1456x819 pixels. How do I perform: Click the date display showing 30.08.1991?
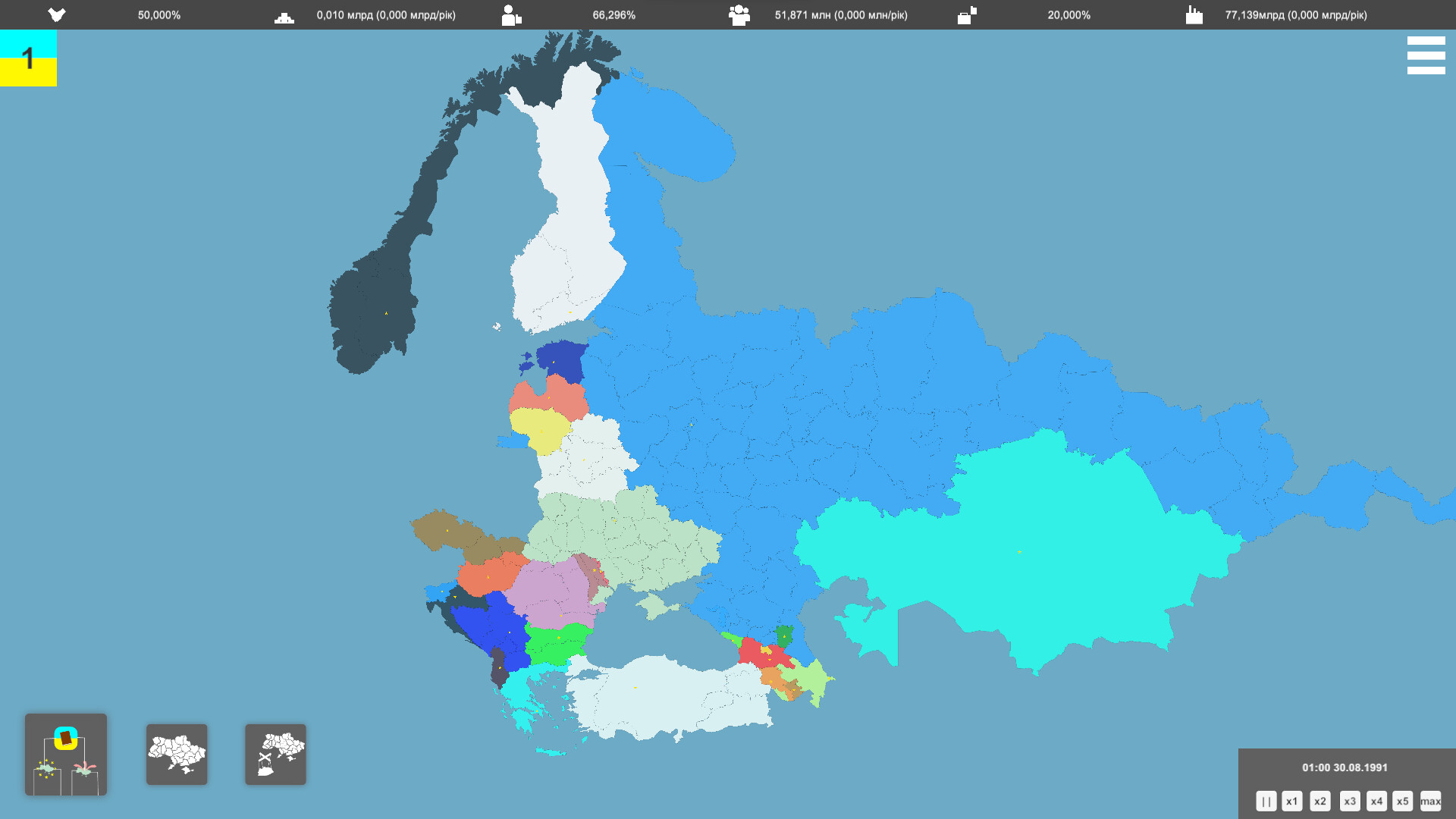click(1345, 767)
